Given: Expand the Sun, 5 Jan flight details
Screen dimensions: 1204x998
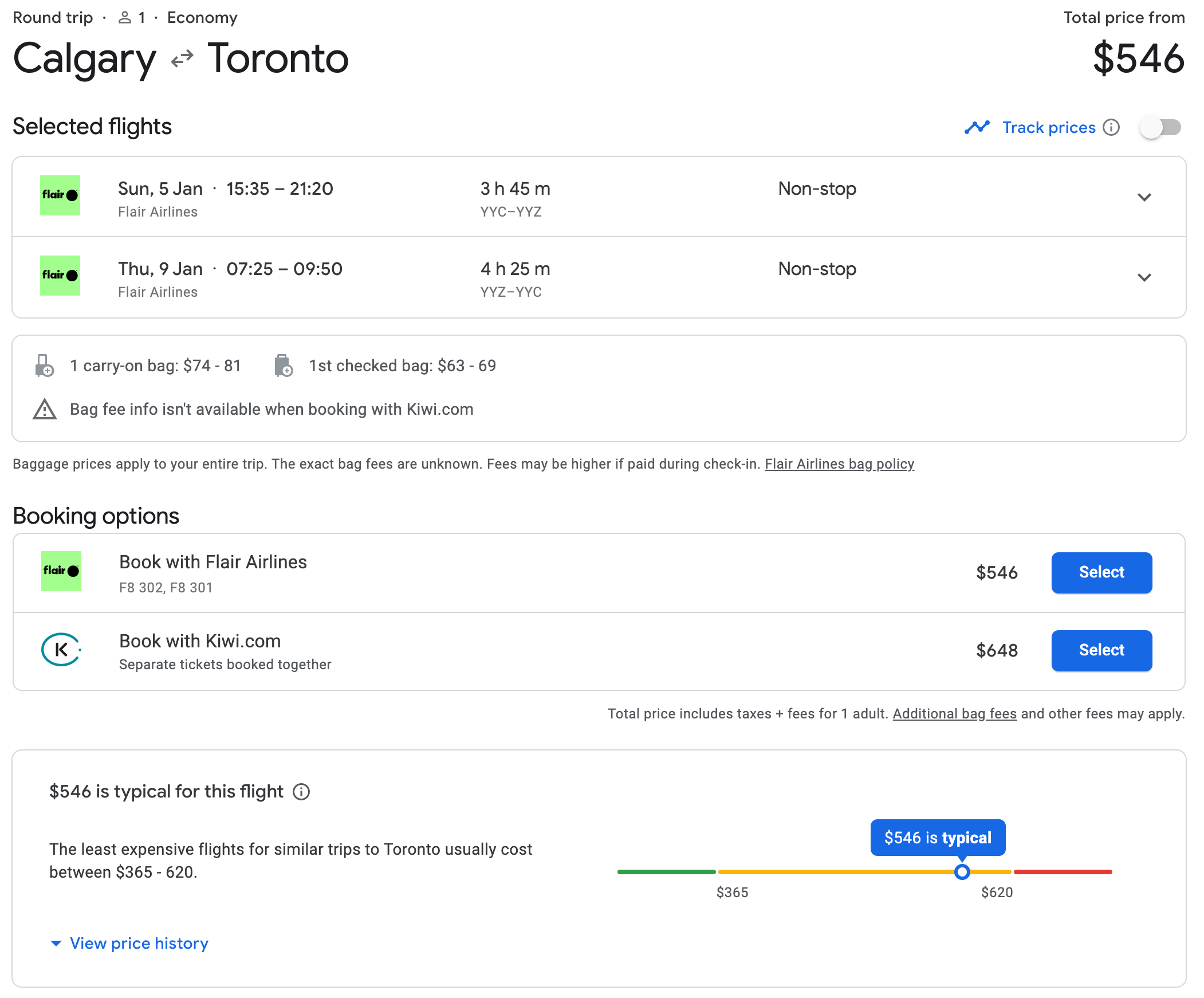Looking at the screenshot, I should point(1144,197).
